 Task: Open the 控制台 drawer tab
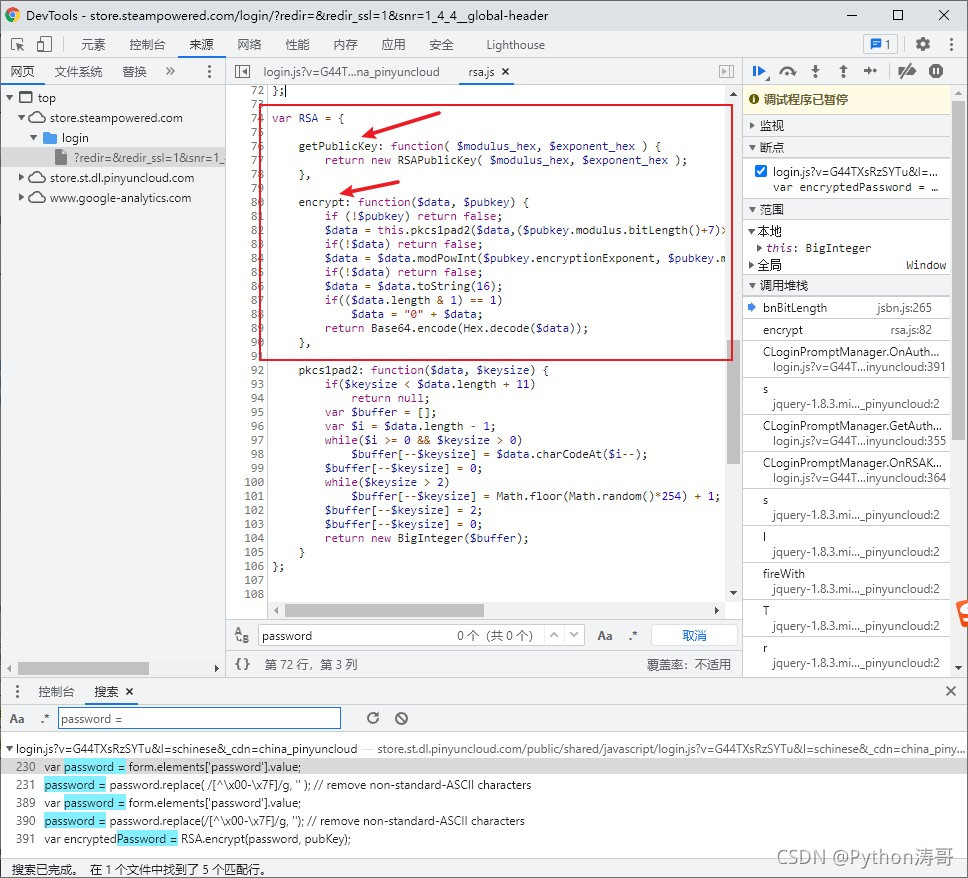point(56,692)
